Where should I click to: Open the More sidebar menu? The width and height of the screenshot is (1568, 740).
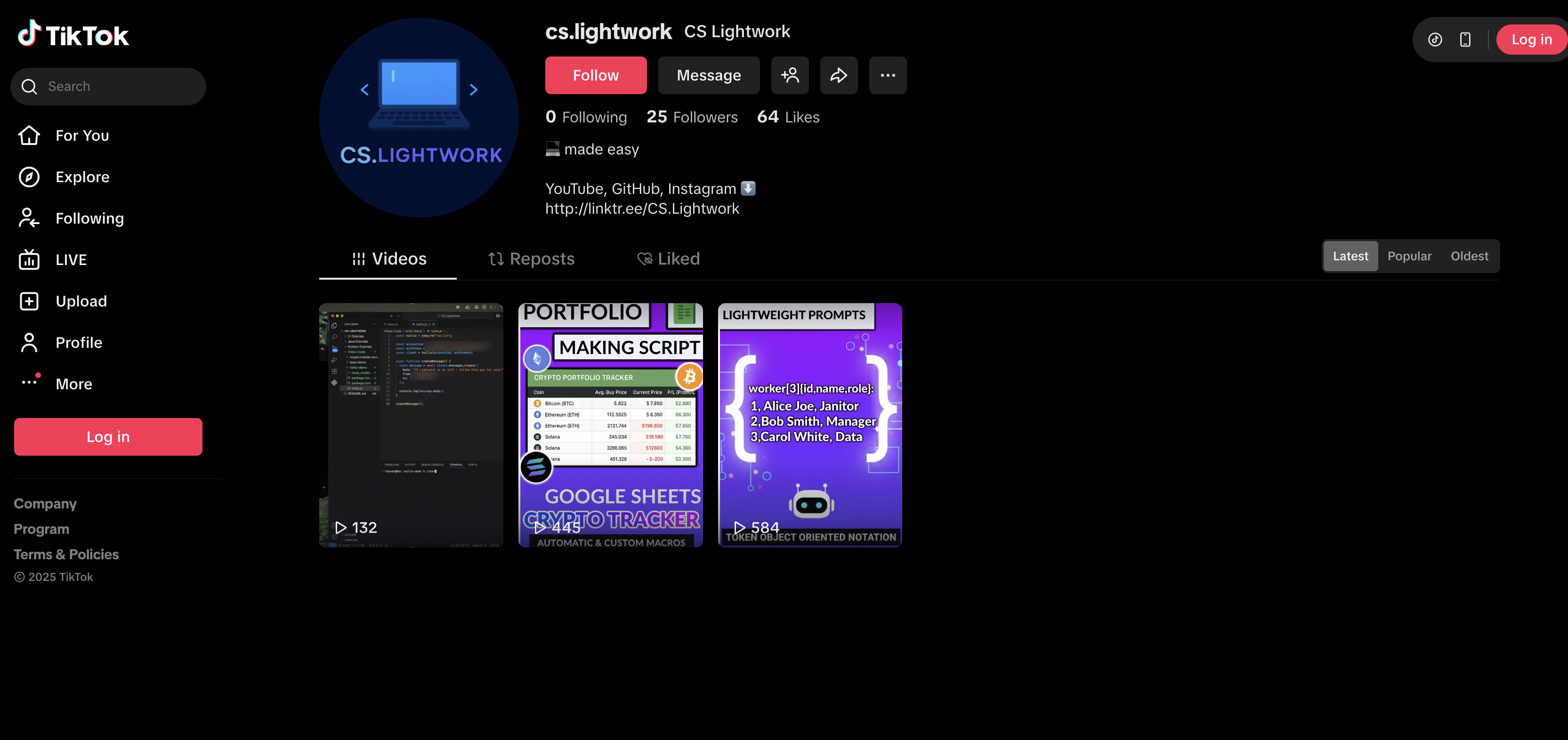click(x=73, y=383)
